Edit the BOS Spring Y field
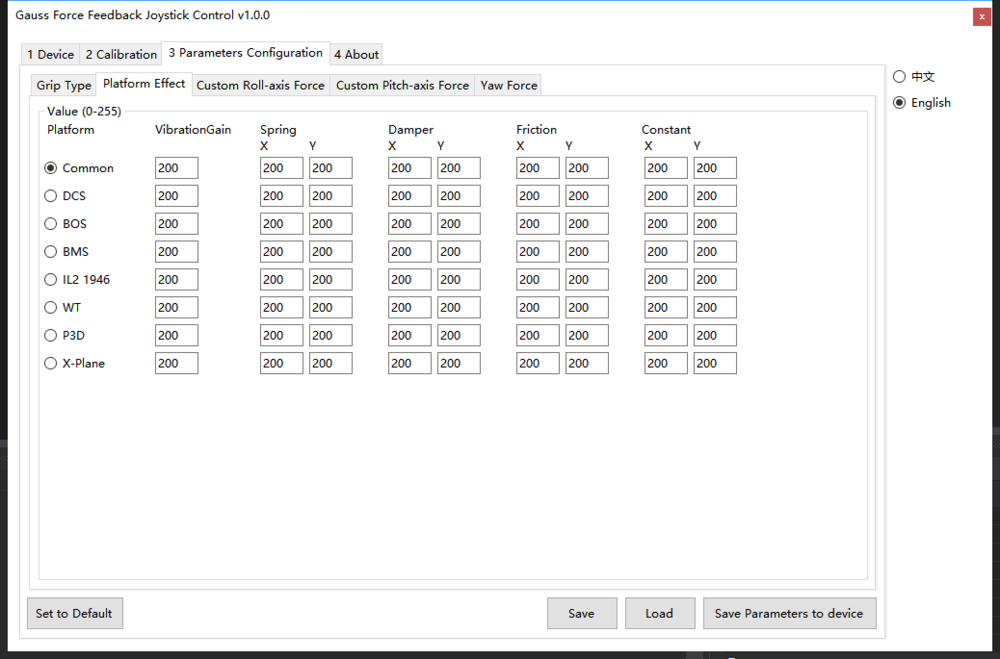Viewport: 1000px width, 659px height. click(x=330, y=224)
